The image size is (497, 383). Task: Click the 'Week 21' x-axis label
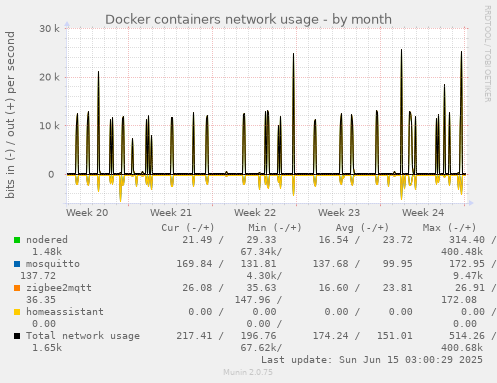[x=171, y=213]
